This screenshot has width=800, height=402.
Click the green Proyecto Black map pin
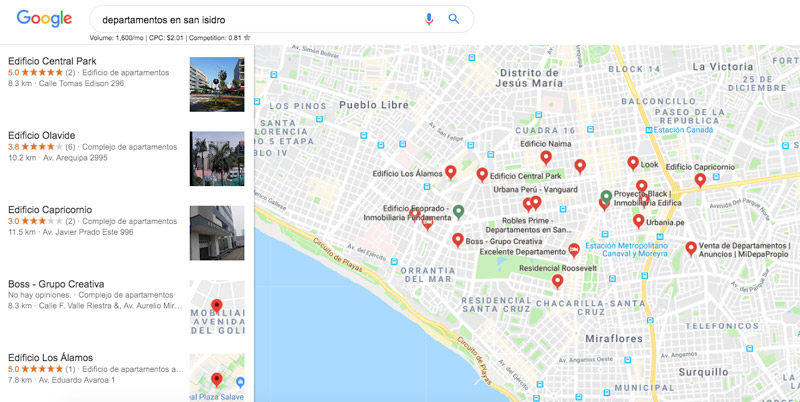coord(606,196)
